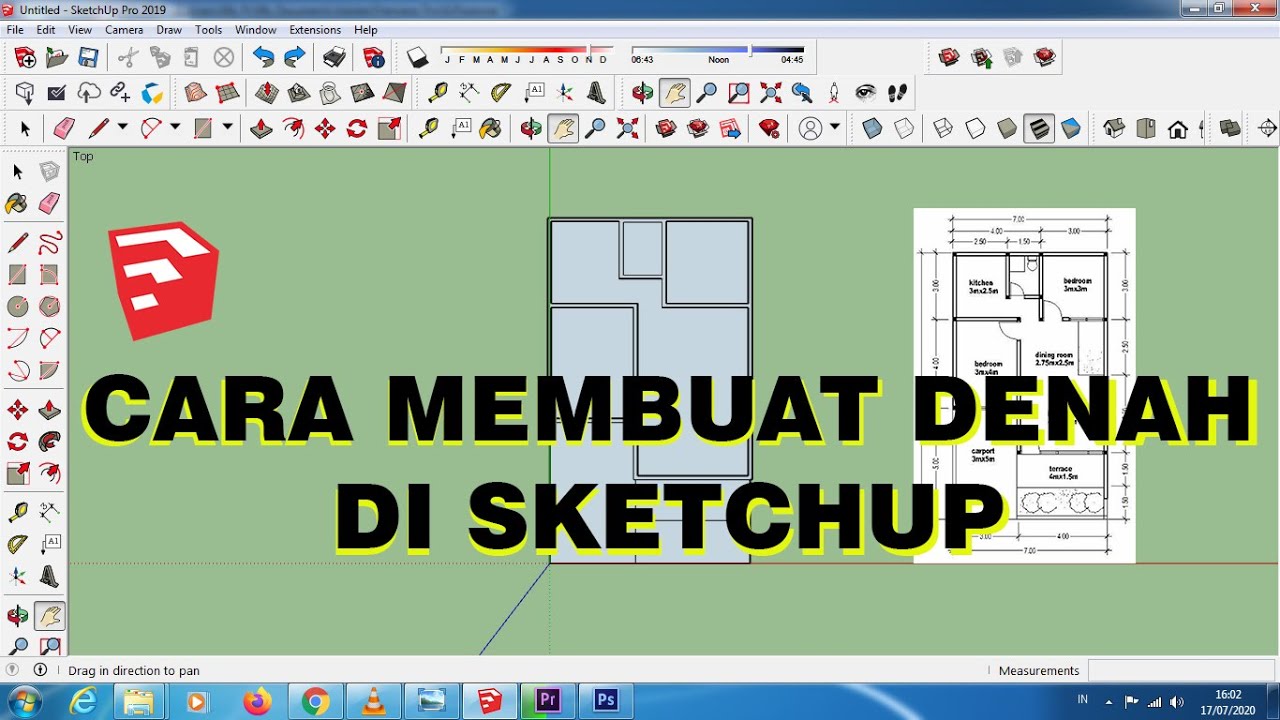
Task: Click the Windows Start button
Action: tap(23, 700)
